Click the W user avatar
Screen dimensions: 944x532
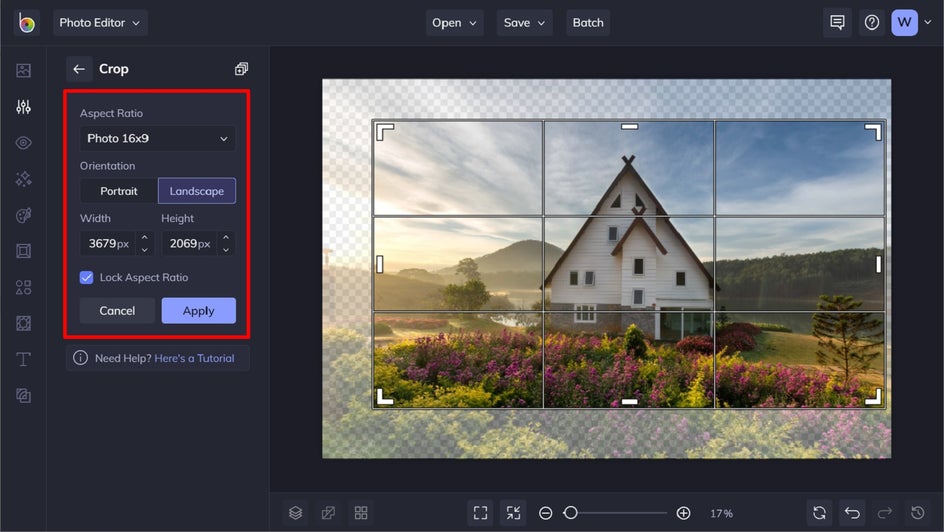pyautogui.click(x=904, y=23)
